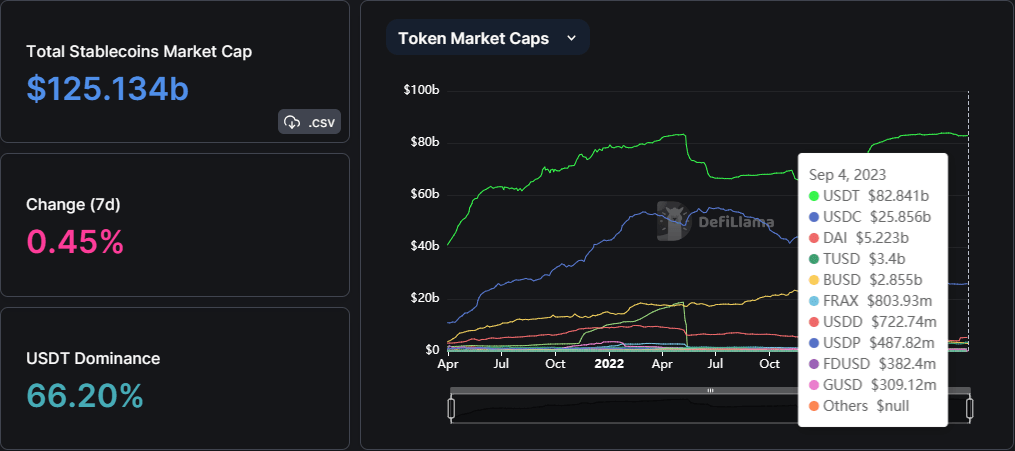Click the blue USDC dot in tooltip

point(814,217)
